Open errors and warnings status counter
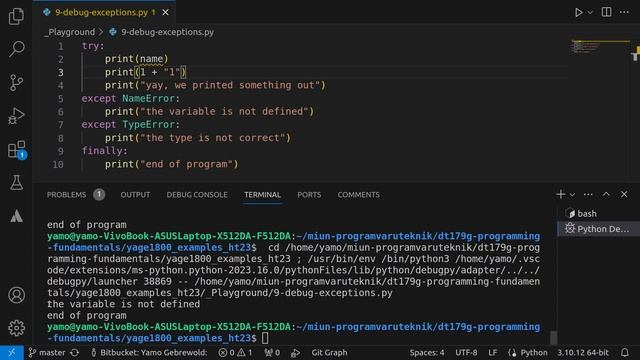Screen dimensions: 640x360 (236, 353)
